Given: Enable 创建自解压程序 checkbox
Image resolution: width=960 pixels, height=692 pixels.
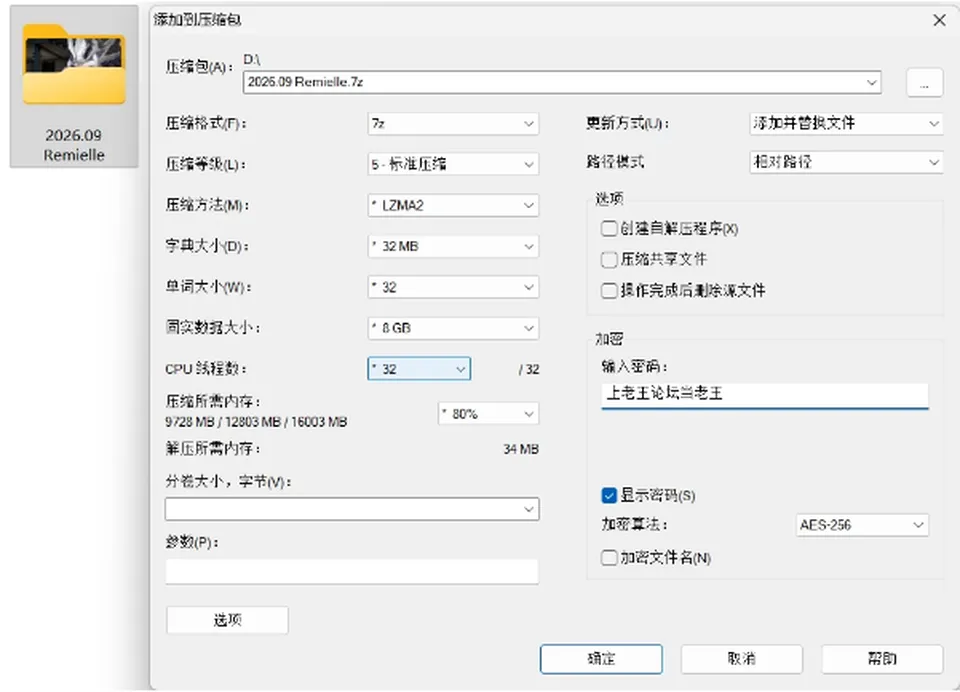Looking at the screenshot, I should point(609,229).
